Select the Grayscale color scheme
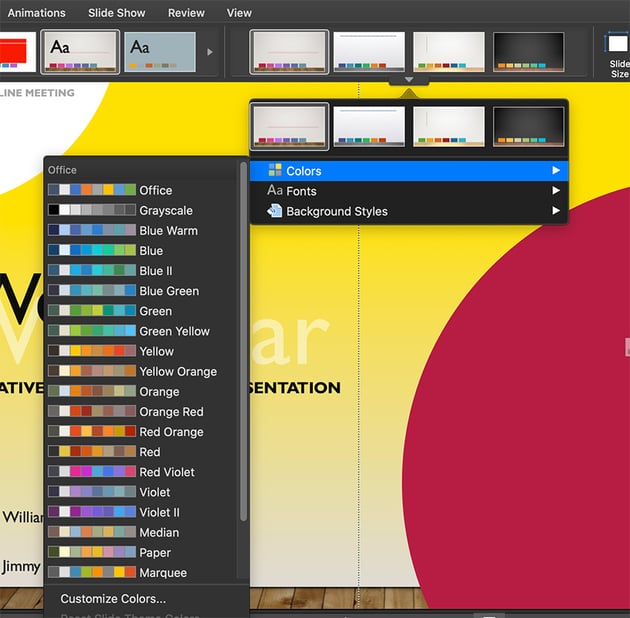This screenshot has width=630, height=618. pyautogui.click(x=166, y=211)
